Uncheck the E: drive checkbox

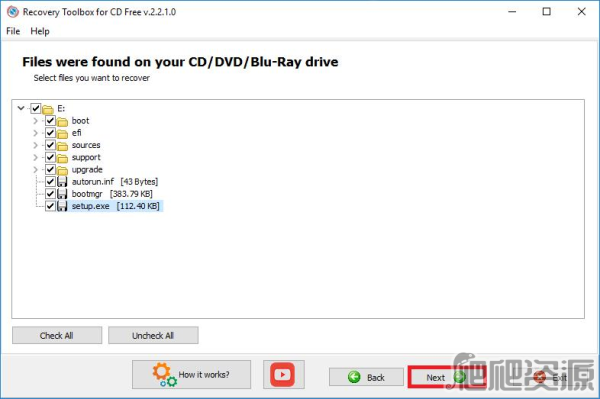pos(36,108)
